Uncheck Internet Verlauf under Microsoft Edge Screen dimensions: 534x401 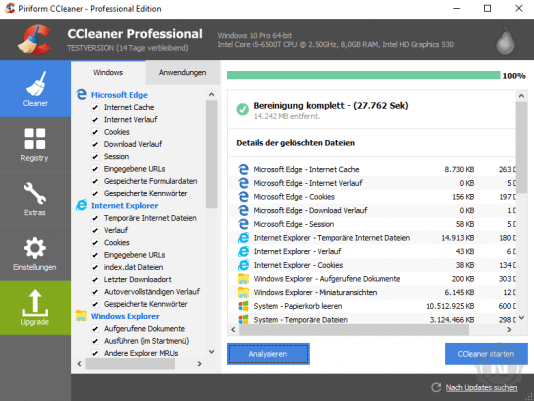(x=95, y=120)
